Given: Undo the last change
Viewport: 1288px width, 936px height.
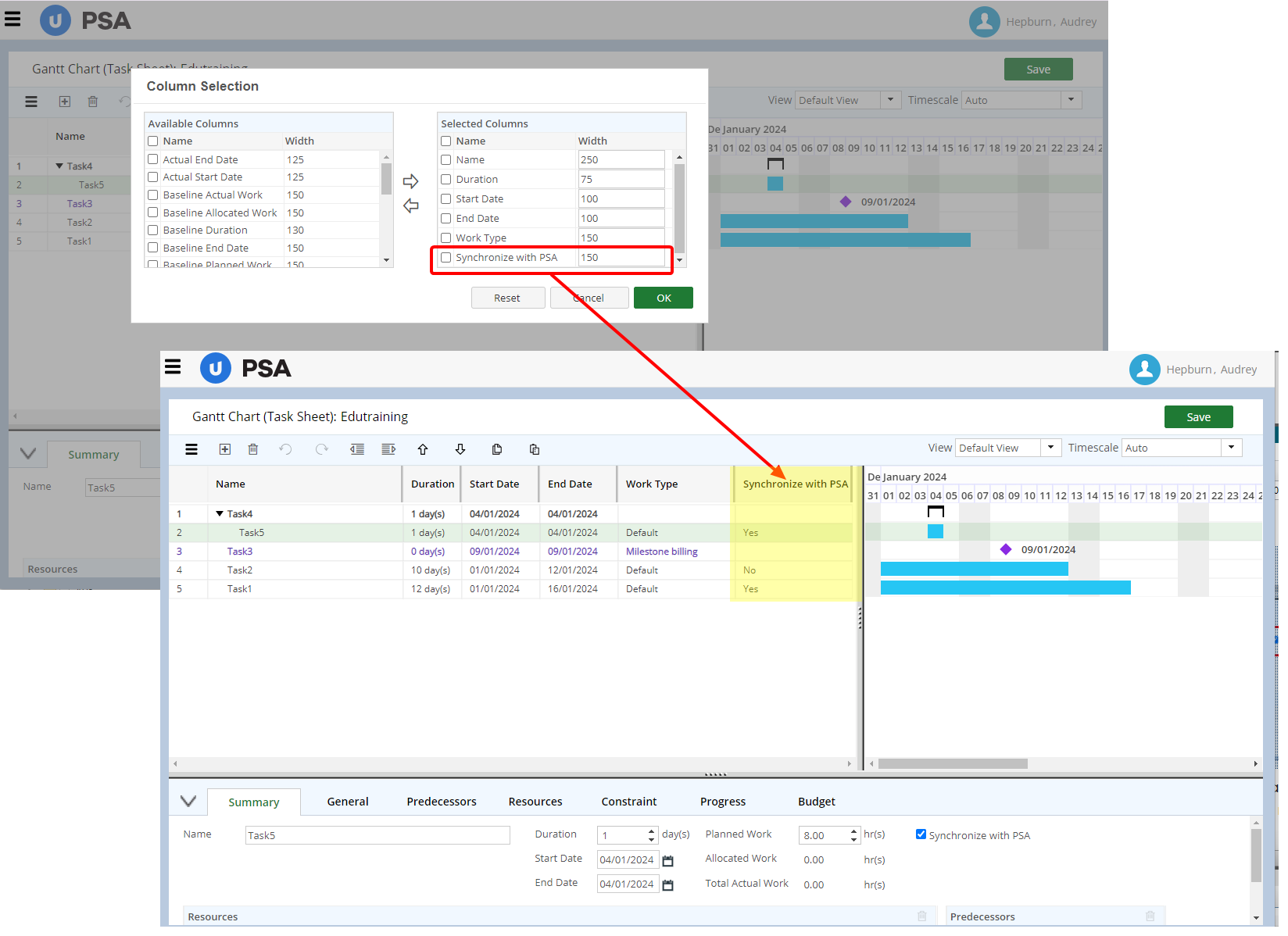Looking at the screenshot, I should click(285, 449).
